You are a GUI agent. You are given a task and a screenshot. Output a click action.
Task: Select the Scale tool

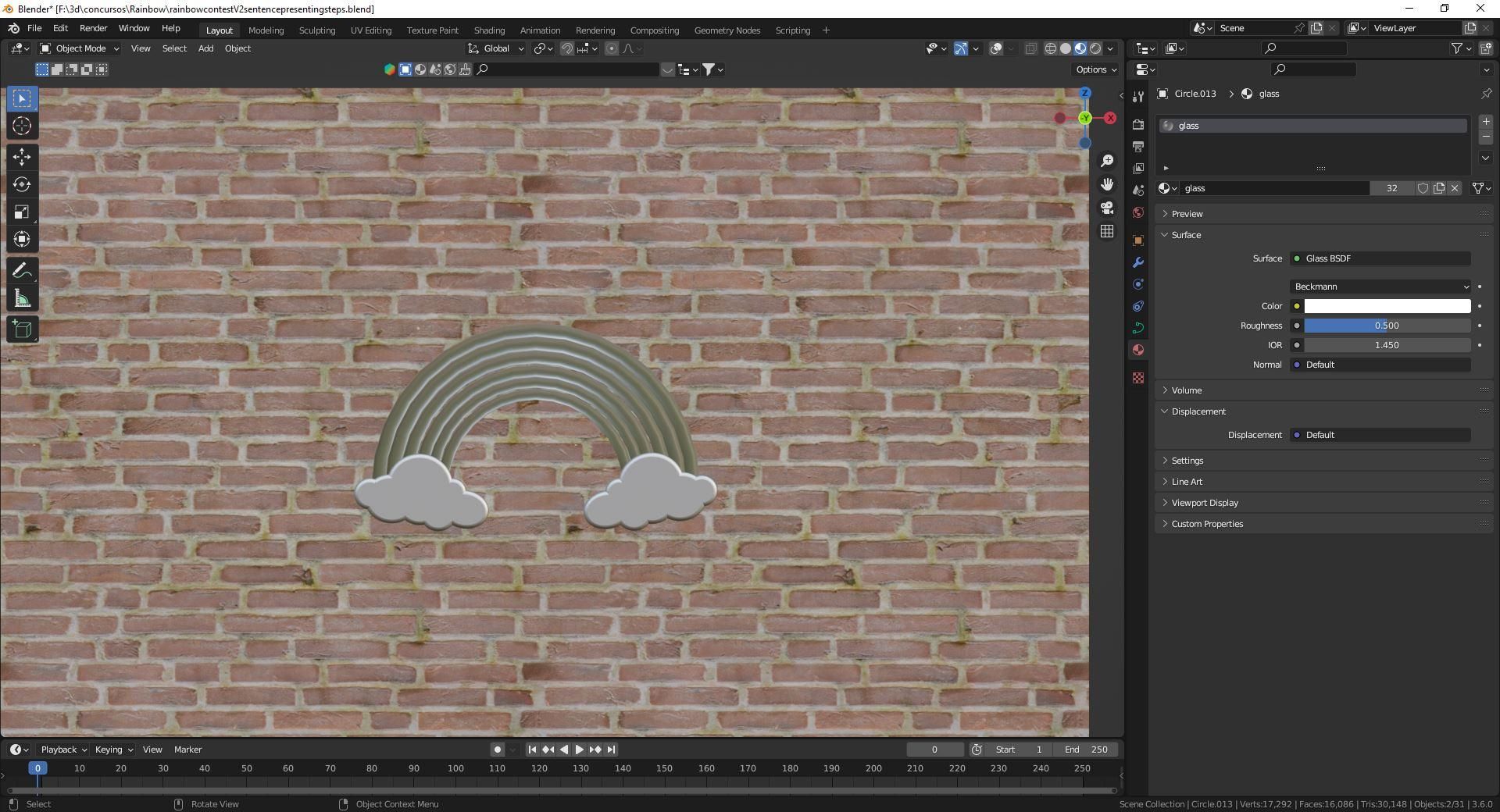click(22, 212)
